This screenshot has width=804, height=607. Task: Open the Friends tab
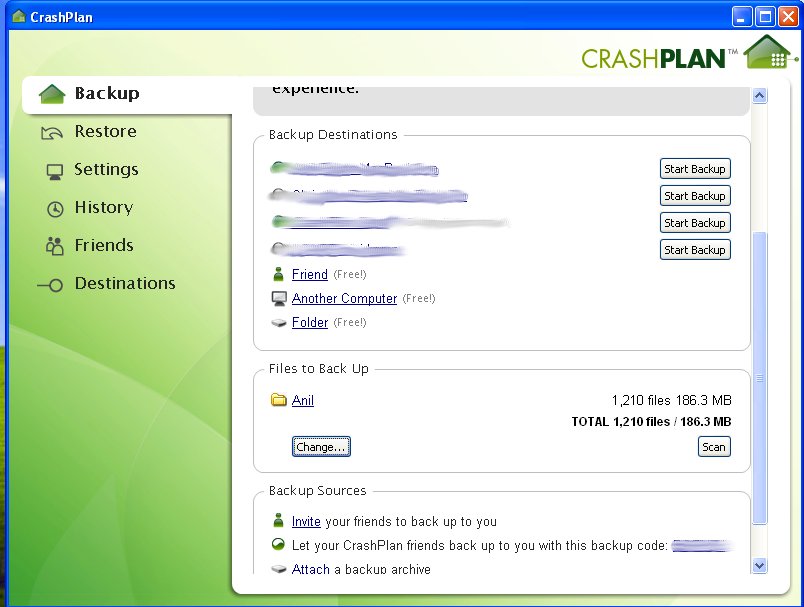pyautogui.click(x=104, y=246)
